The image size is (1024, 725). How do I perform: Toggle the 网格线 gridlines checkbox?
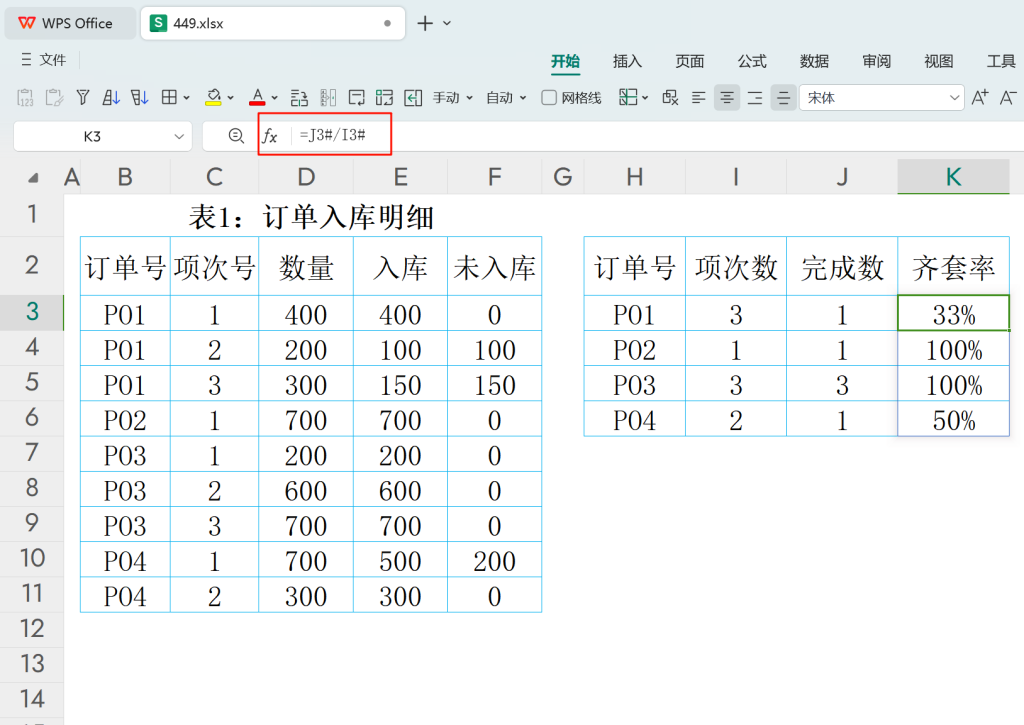click(549, 98)
